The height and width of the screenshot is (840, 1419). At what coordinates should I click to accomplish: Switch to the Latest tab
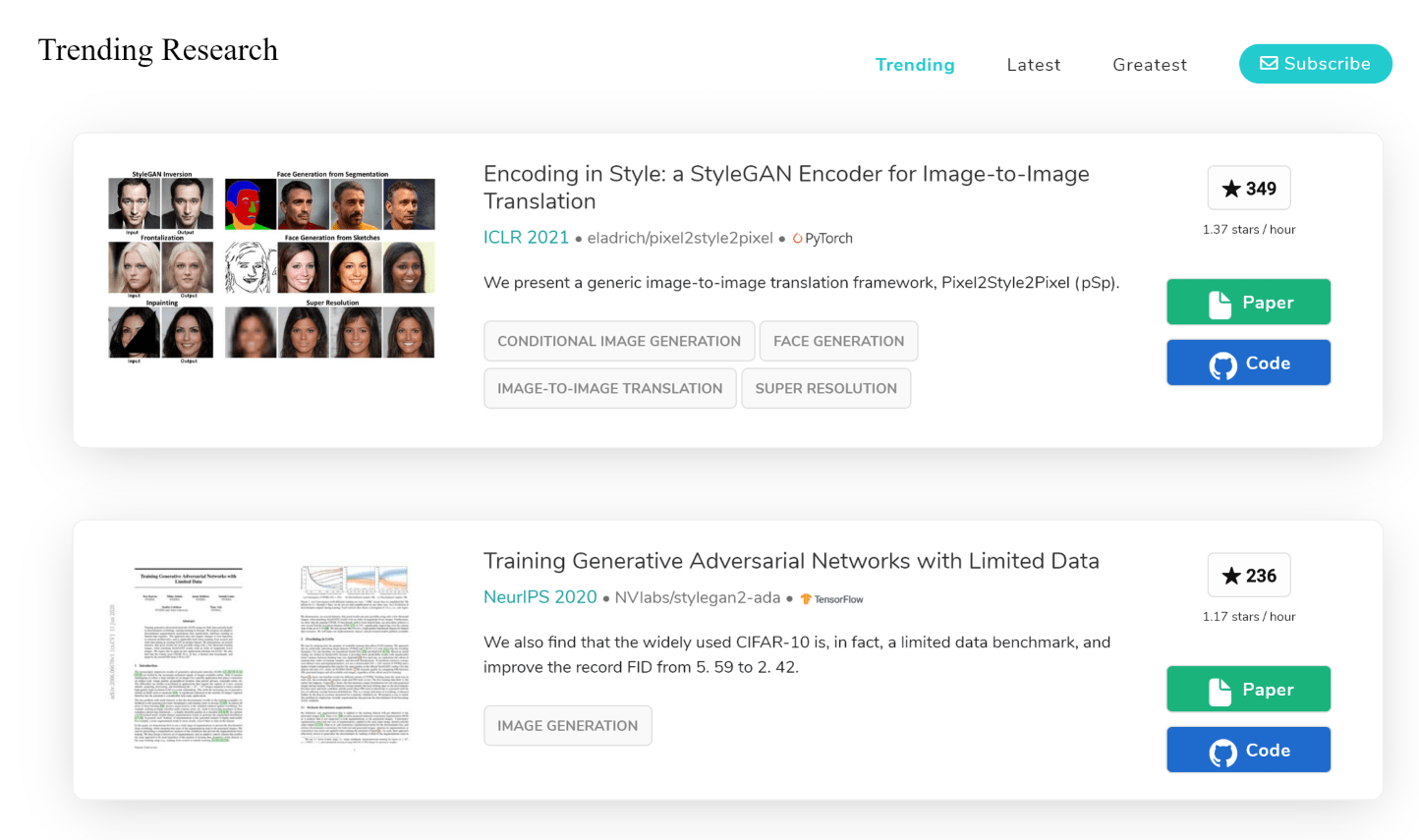1034,65
